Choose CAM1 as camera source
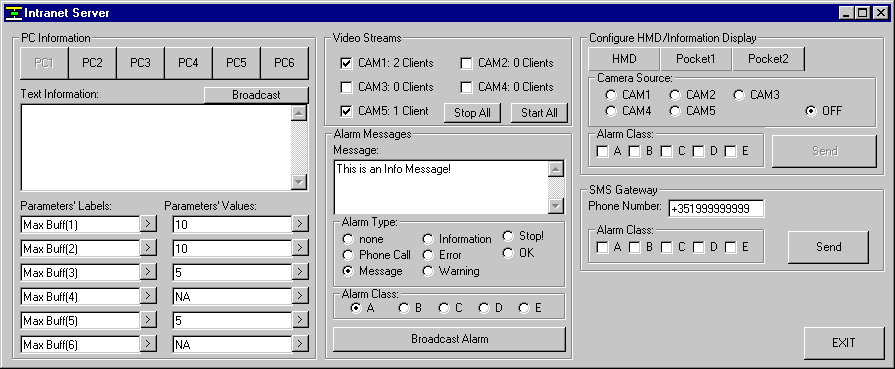The width and height of the screenshot is (895, 369). point(611,95)
